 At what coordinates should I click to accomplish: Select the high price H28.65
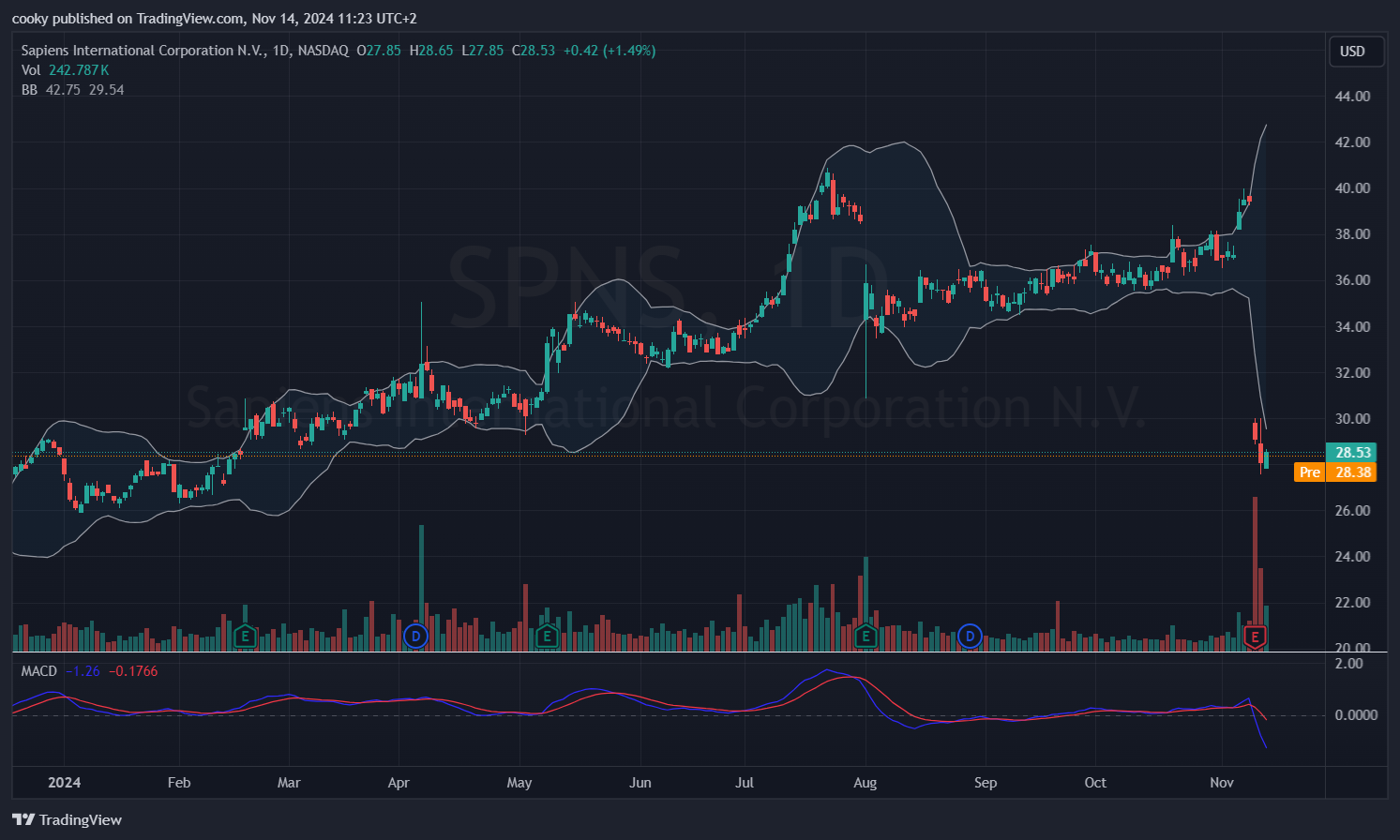coord(431,51)
